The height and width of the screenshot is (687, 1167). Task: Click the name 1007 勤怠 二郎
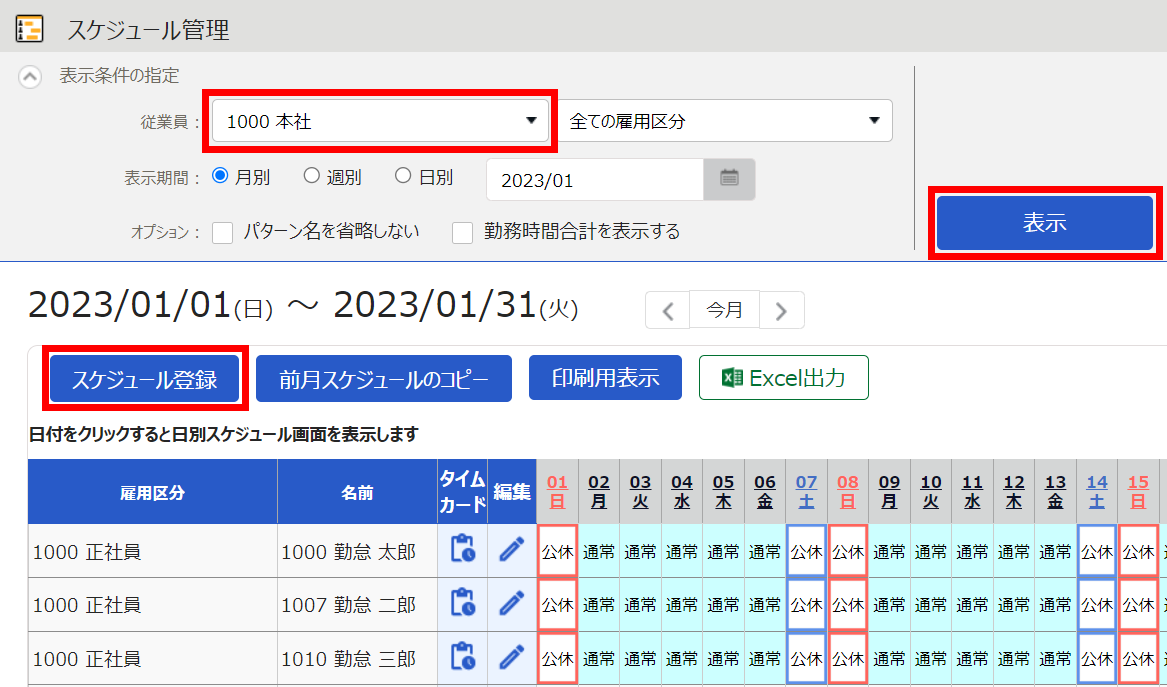[x=348, y=605]
